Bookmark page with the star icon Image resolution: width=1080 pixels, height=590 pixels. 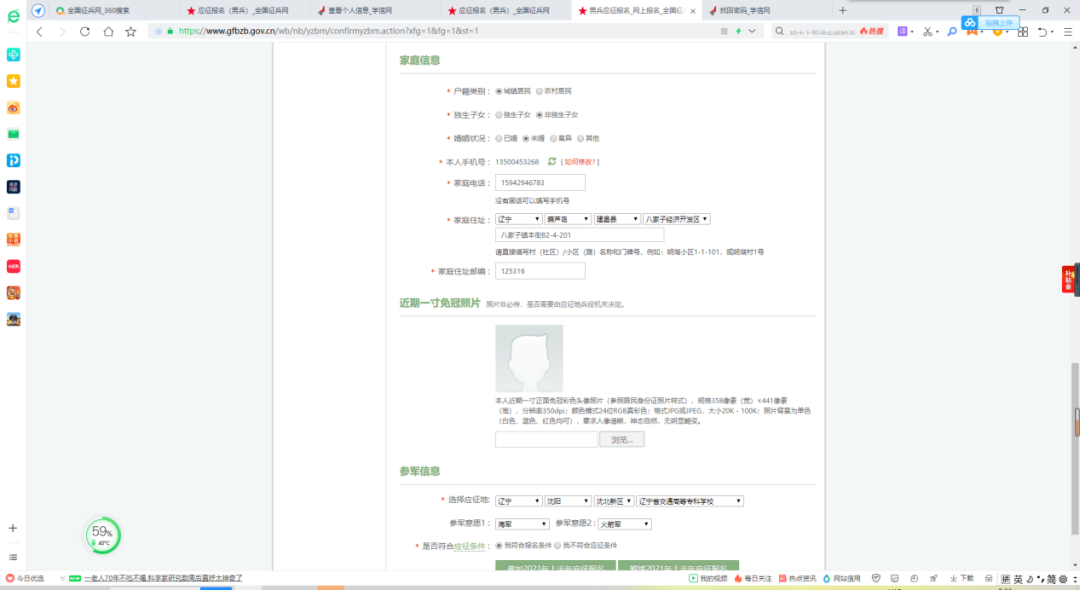[131, 31]
